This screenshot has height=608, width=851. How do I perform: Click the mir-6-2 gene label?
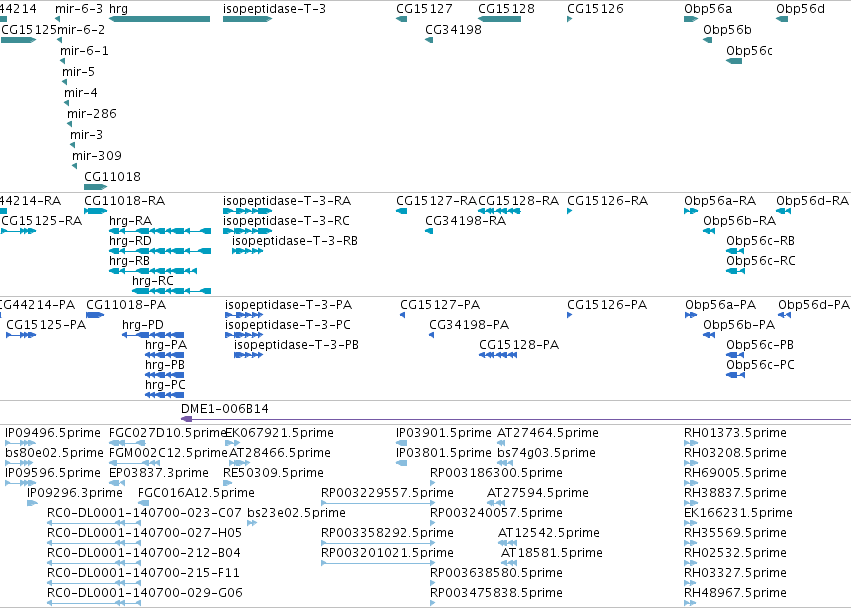[81, 29]
